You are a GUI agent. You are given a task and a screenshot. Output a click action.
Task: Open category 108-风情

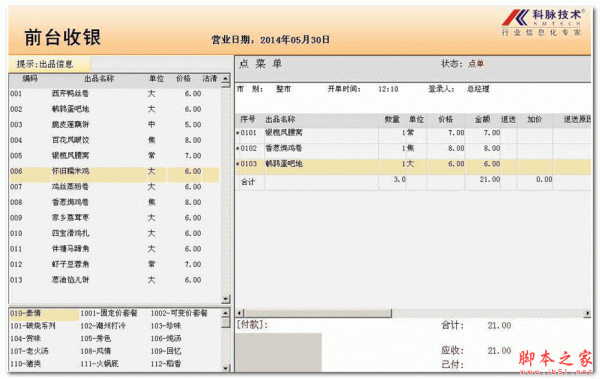96,351
